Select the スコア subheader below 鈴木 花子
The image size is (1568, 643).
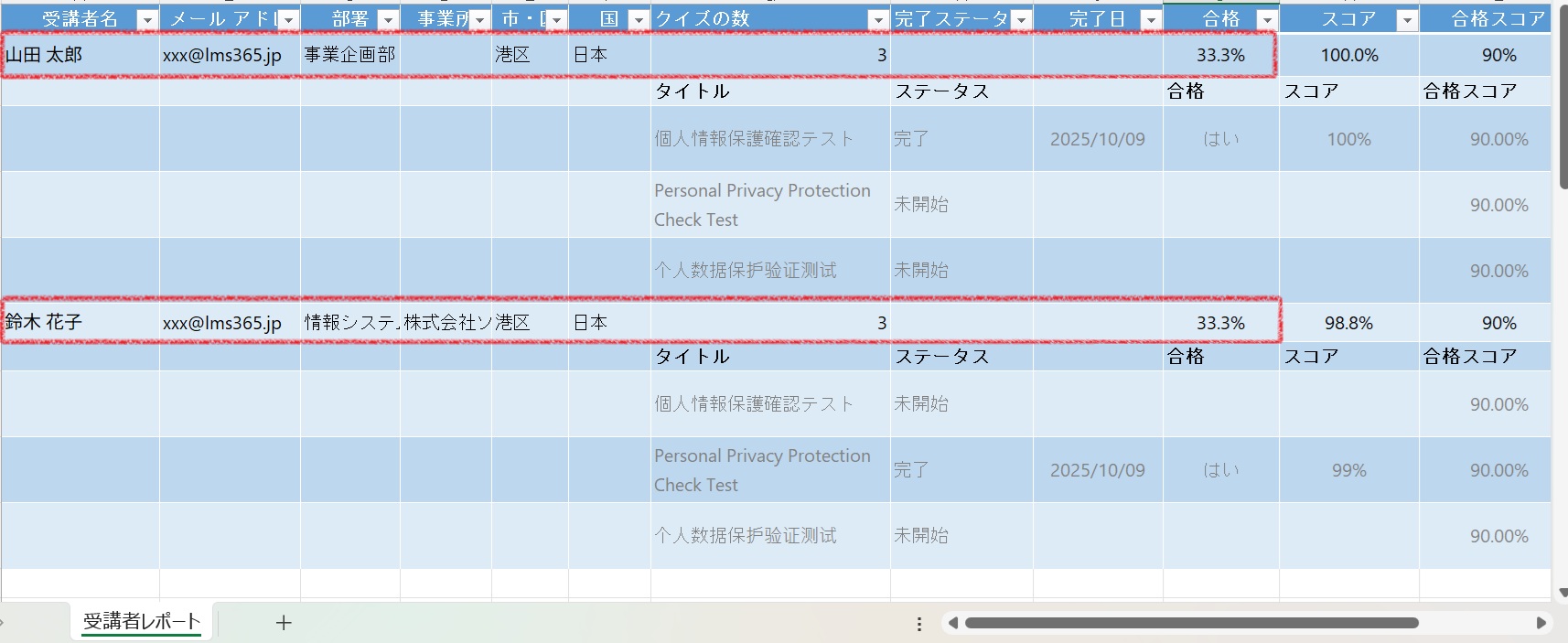[1349, 357]
